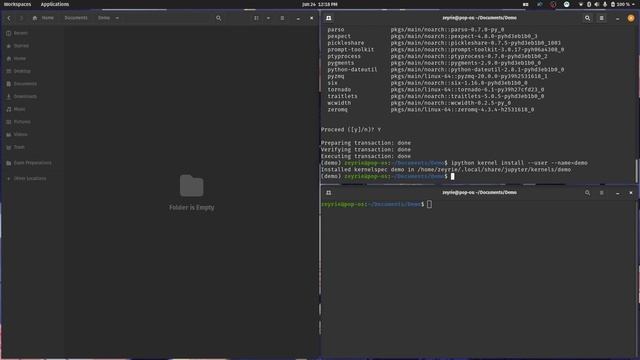Viewport: 640px width, 360px height.
Task: Open the Workspaces overview
Action: click(18, 4)
